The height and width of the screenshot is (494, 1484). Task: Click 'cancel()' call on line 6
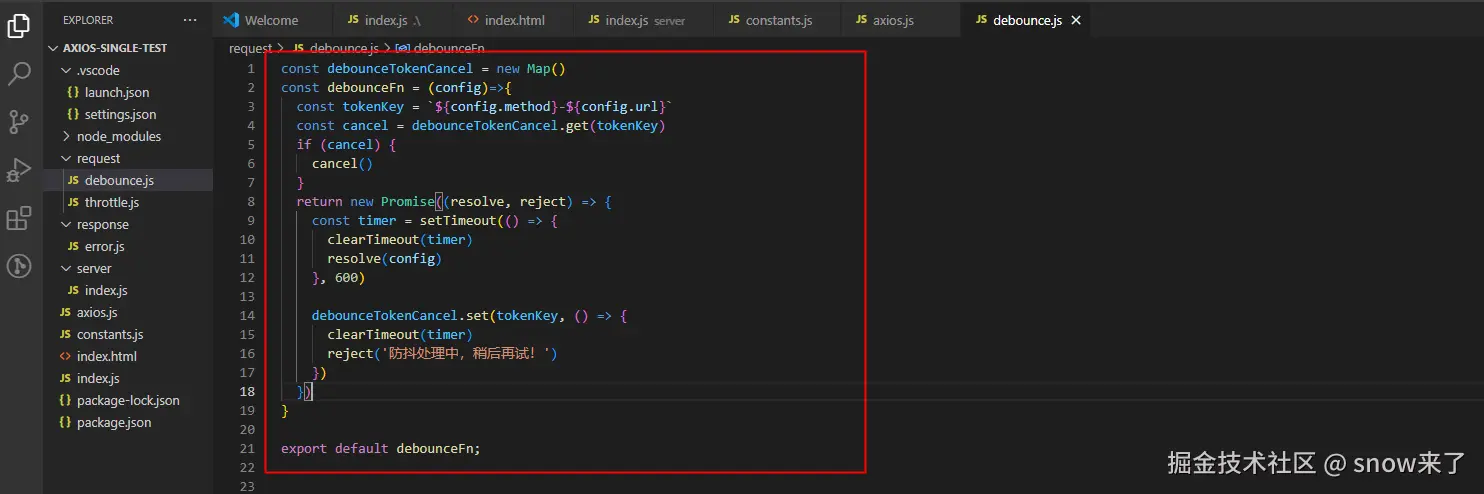point(342,164)
